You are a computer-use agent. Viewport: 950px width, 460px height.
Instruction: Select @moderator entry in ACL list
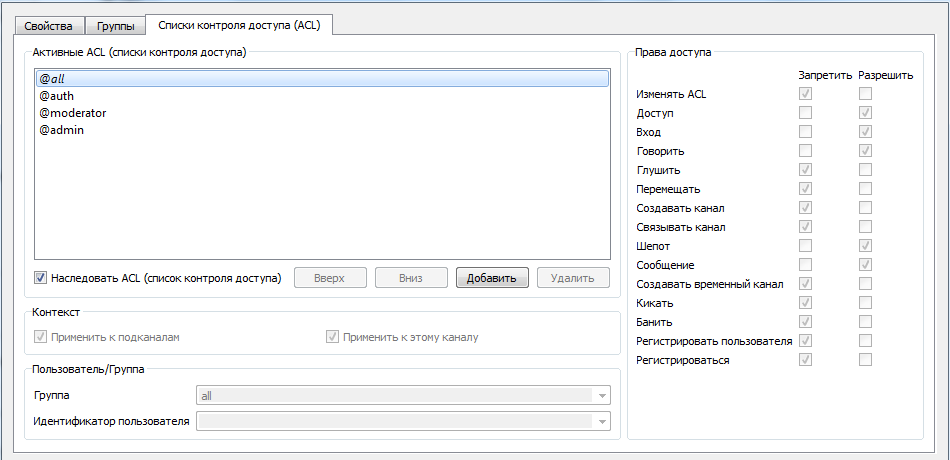pyautogui.click(x=72, y=113)
